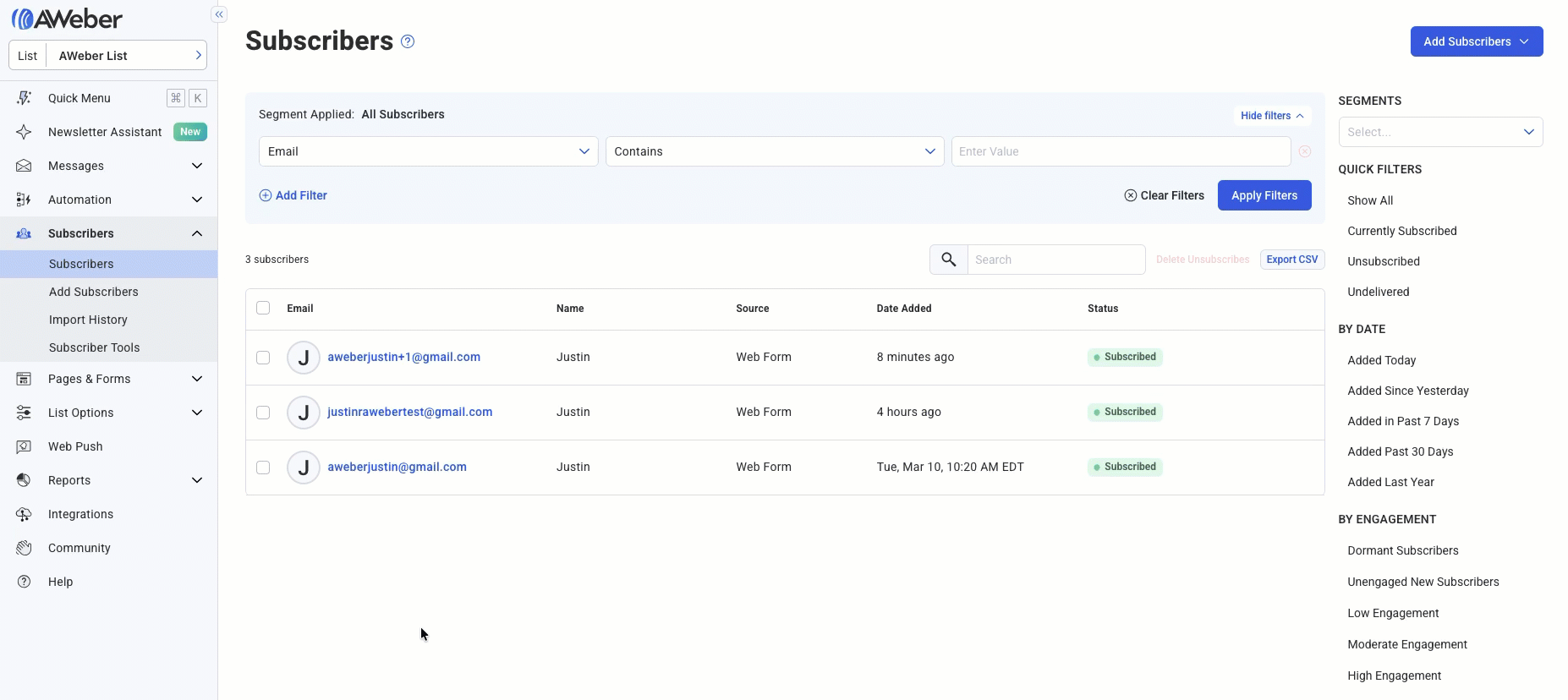Click the Apply Filters button

coord(1264,195)
